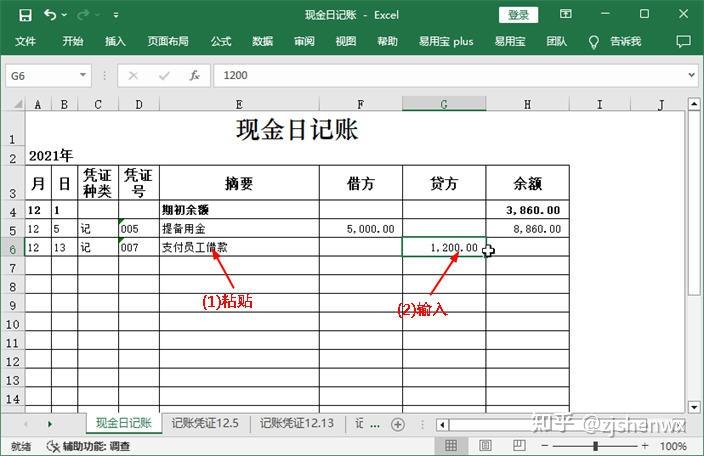
Task: Click the 登录 sign-in button
Action: click(518, 15)
